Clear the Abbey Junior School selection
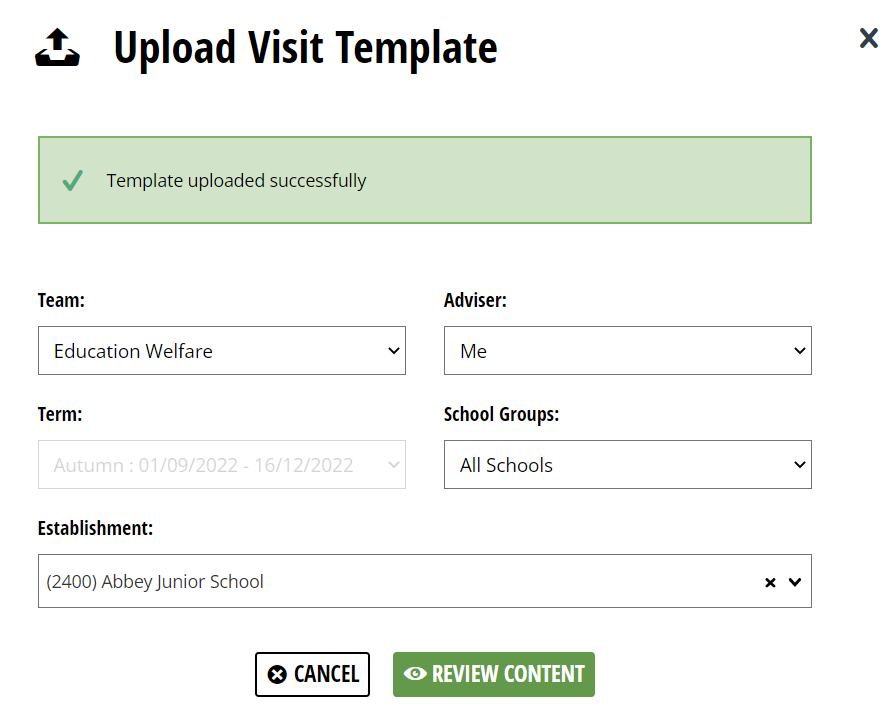Screen dimensions: 890x715 770,582
